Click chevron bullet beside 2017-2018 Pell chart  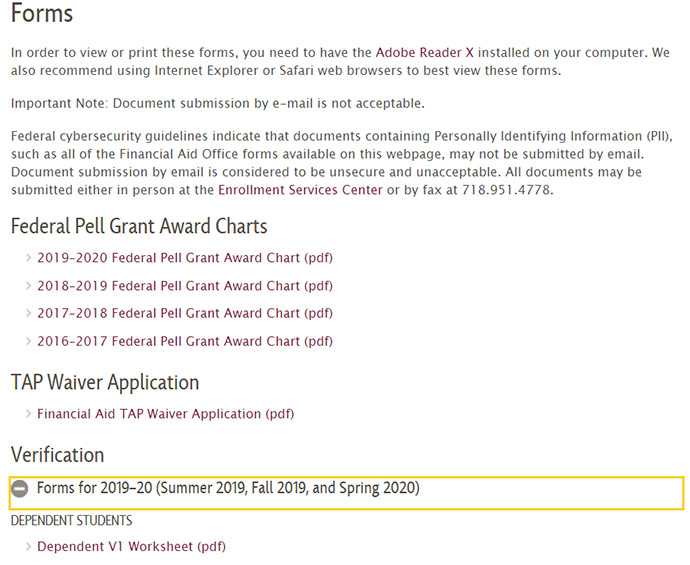pyautogui.click(x=28, y=313)
